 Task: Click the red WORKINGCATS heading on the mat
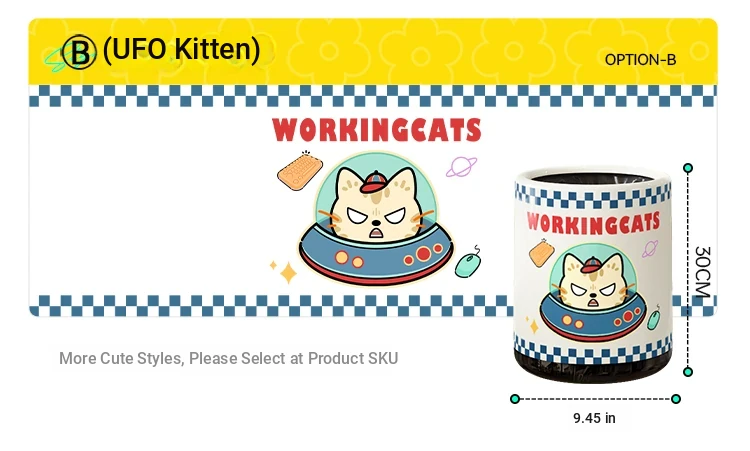click(x=377, y=130)
